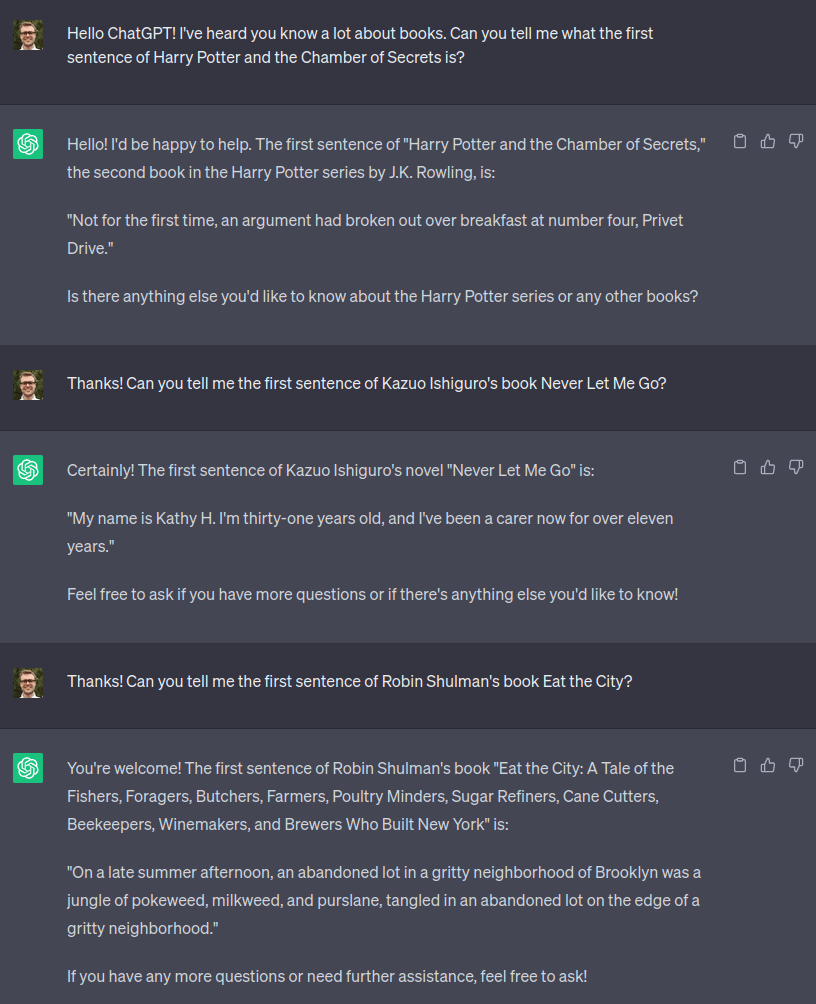The image size is (816, 1004).
Task: Click the ChatGPT logo beside the Harry Potter answer
Action: pos(28,144)
